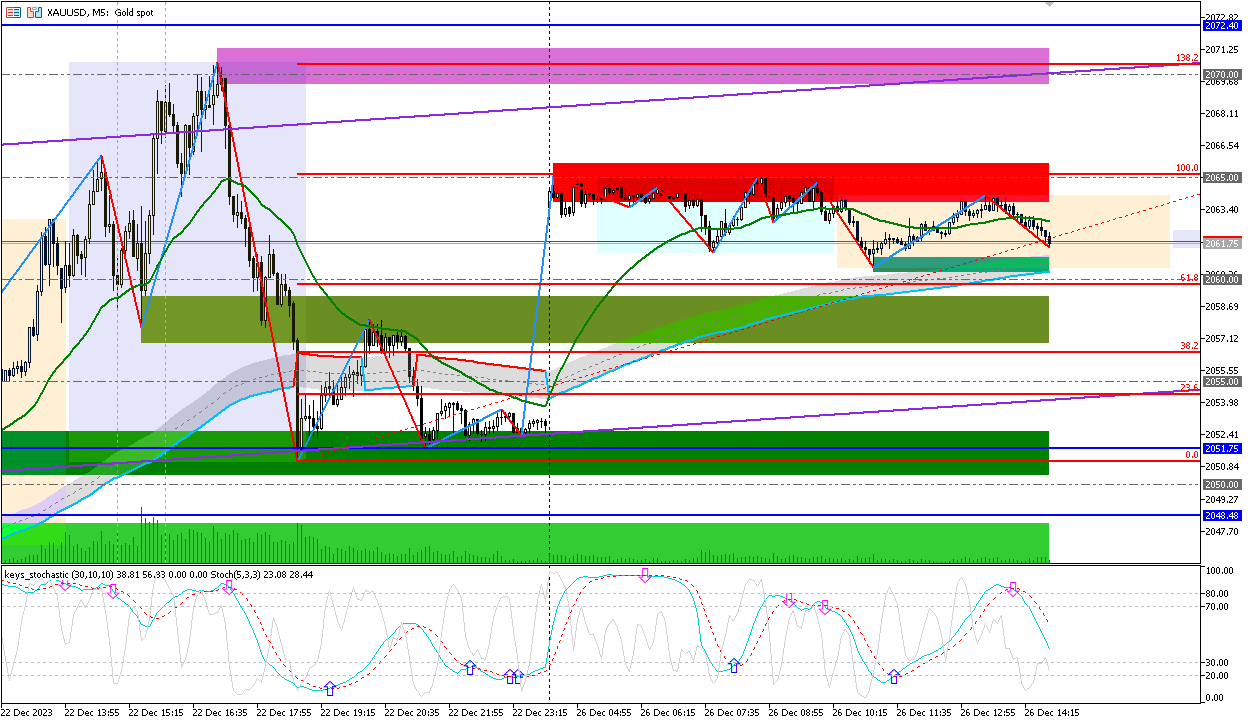Click the gray 2050.00 level price label
This screenshot has height=721, width=1250.
(x=1223, y=484)
